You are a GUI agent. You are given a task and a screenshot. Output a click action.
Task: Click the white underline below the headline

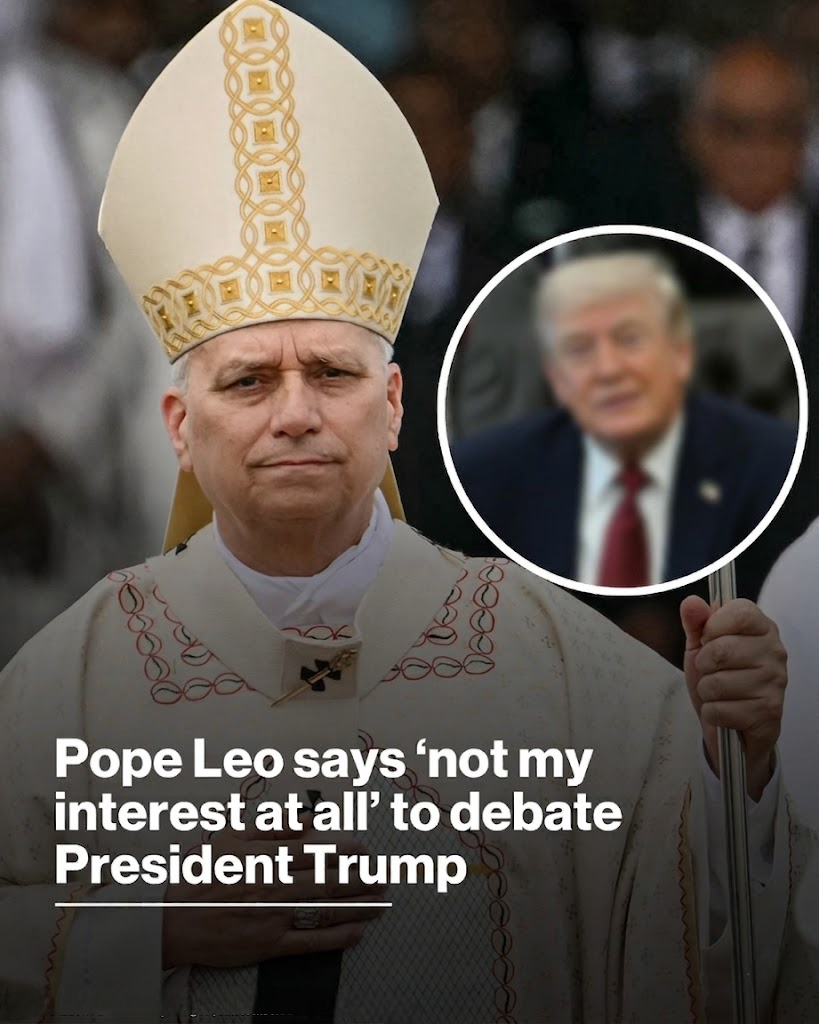(223, 904)
